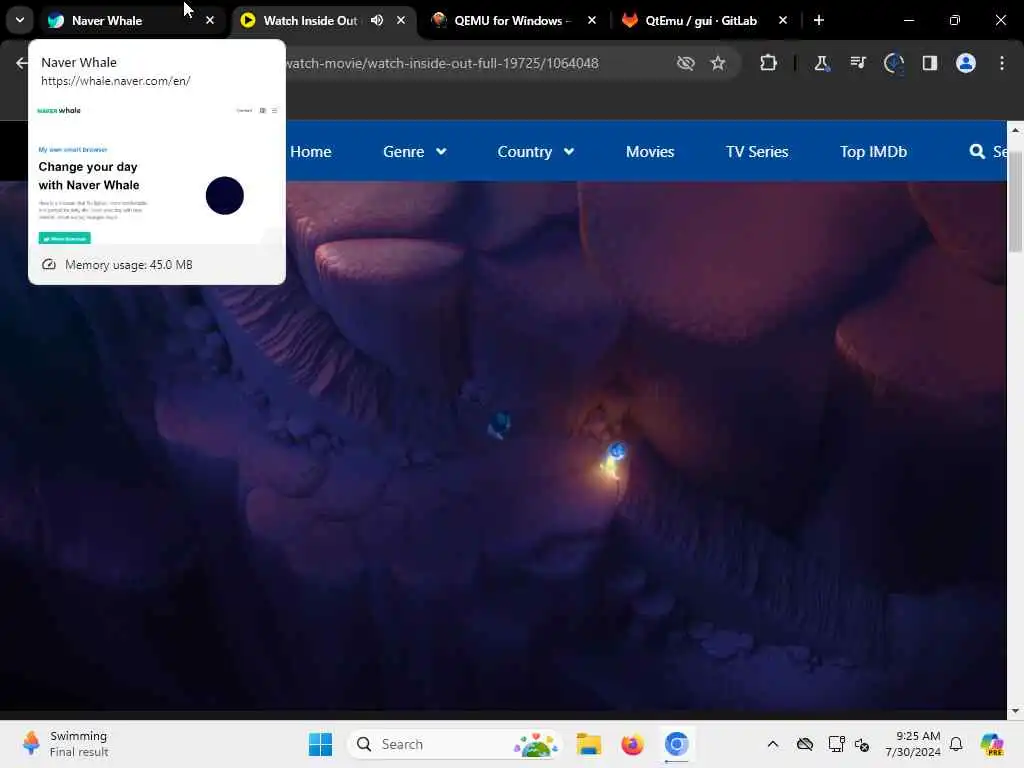Open the Movies section
This screenshot has height=768, width=1024.
(x=650, y=152)
